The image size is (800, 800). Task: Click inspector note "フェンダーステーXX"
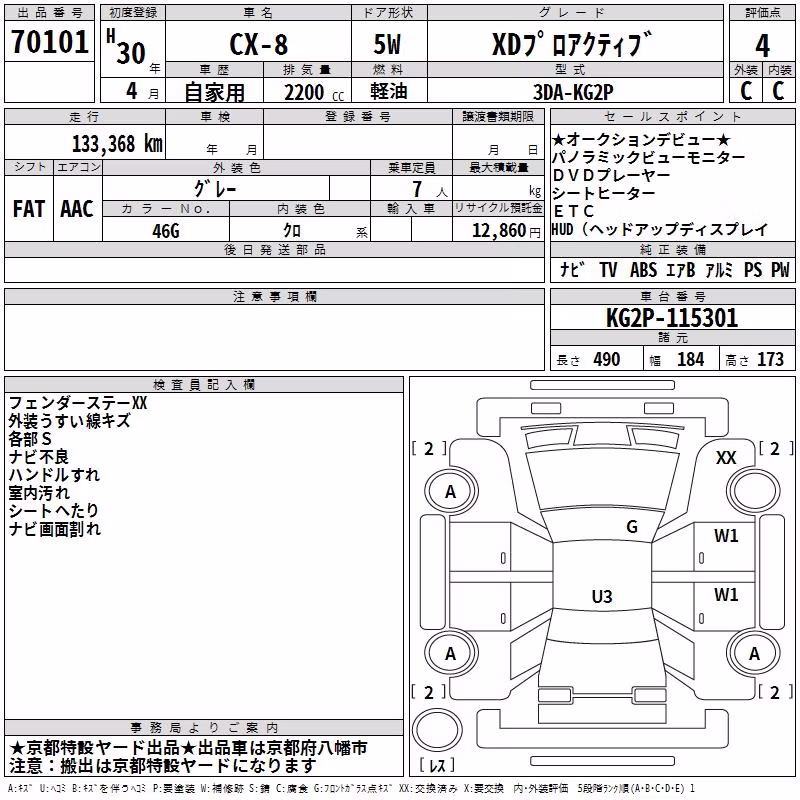click(78, 403)
